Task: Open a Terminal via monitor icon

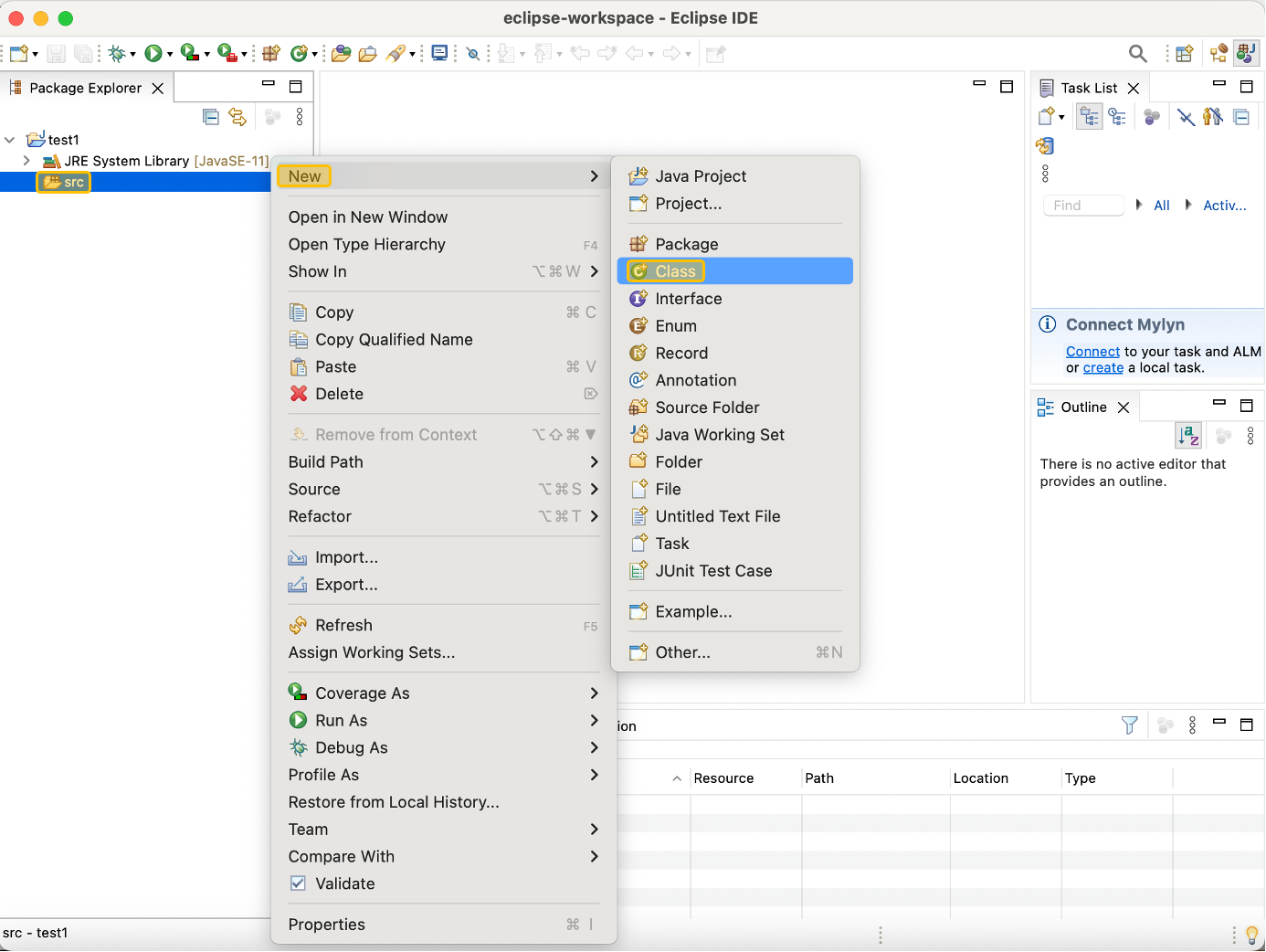Action: click(439, 53)
